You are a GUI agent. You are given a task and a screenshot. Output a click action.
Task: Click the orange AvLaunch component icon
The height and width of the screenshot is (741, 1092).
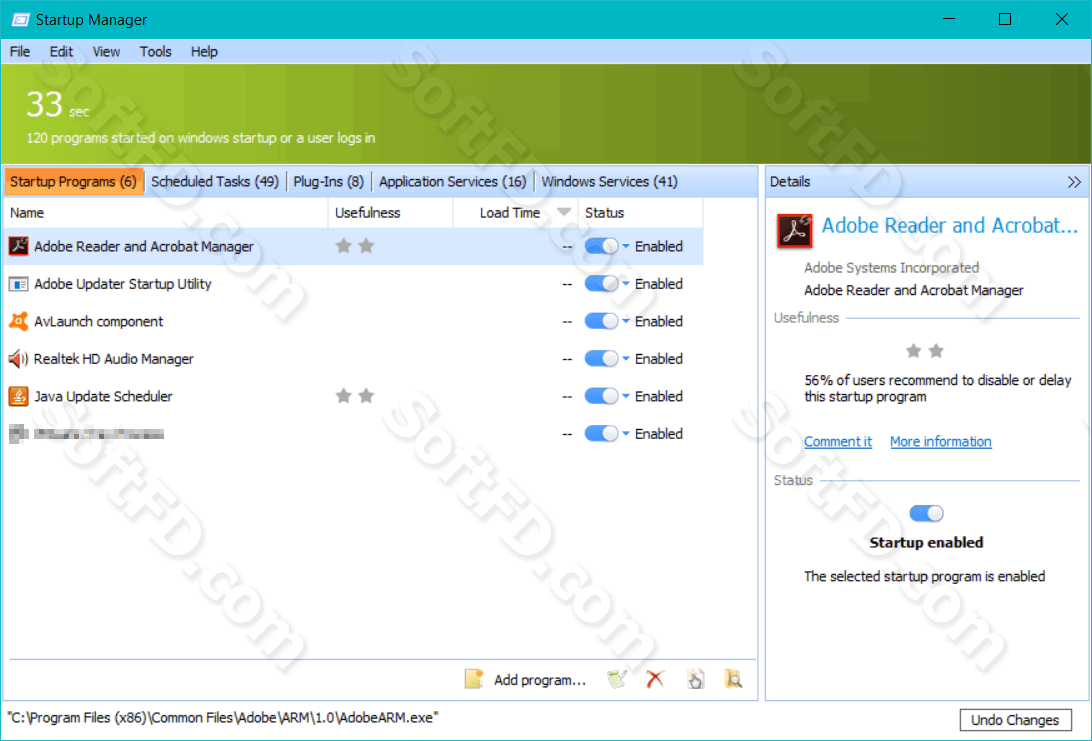point(18,321)
